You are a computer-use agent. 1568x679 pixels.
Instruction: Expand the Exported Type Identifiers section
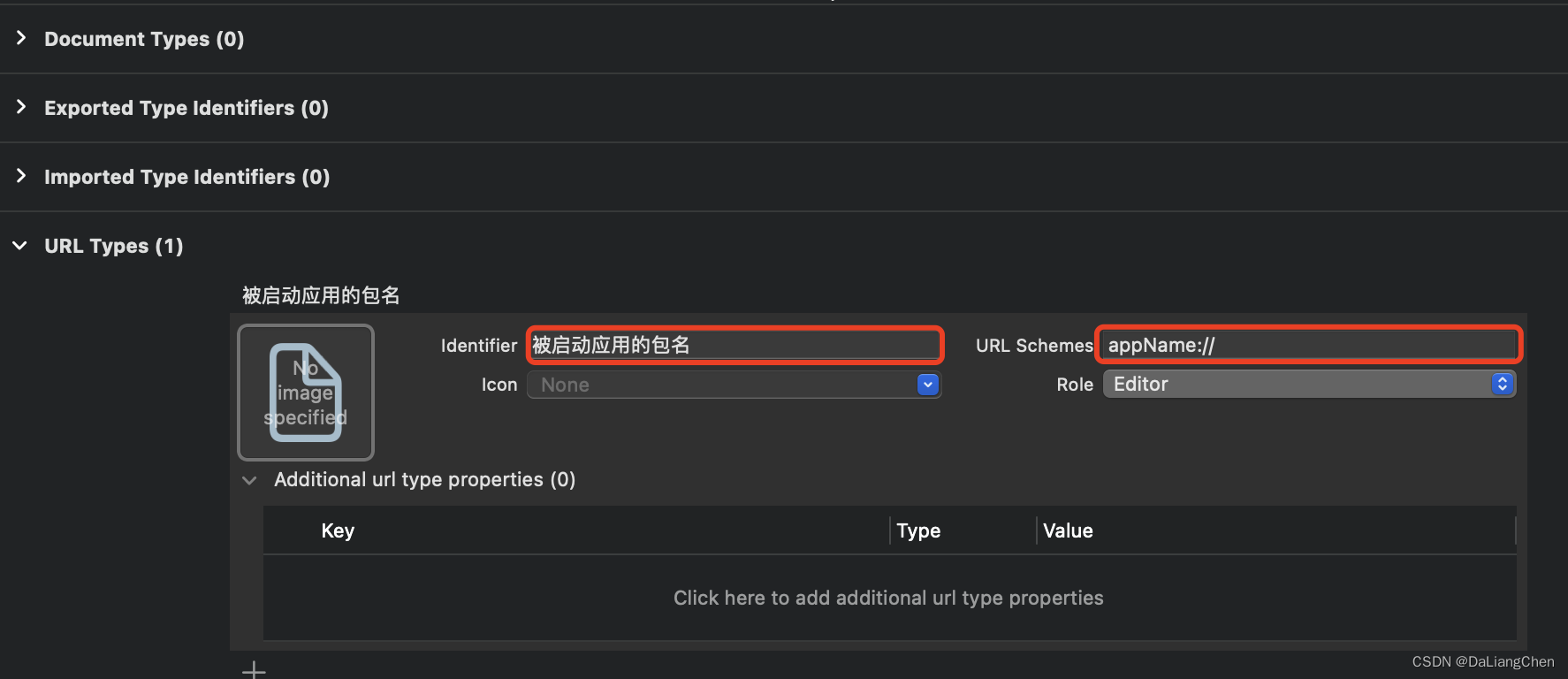pyautogui.click(x=20, y=107)
